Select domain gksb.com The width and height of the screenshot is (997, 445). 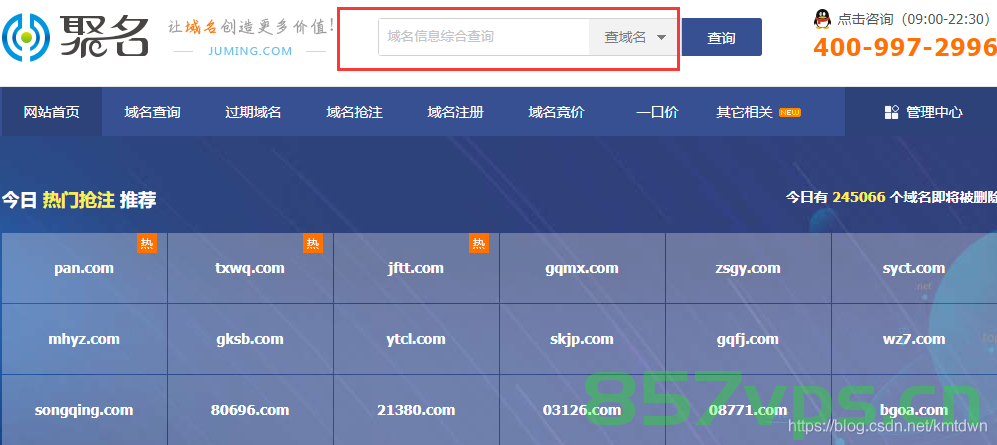coord(250,339)
